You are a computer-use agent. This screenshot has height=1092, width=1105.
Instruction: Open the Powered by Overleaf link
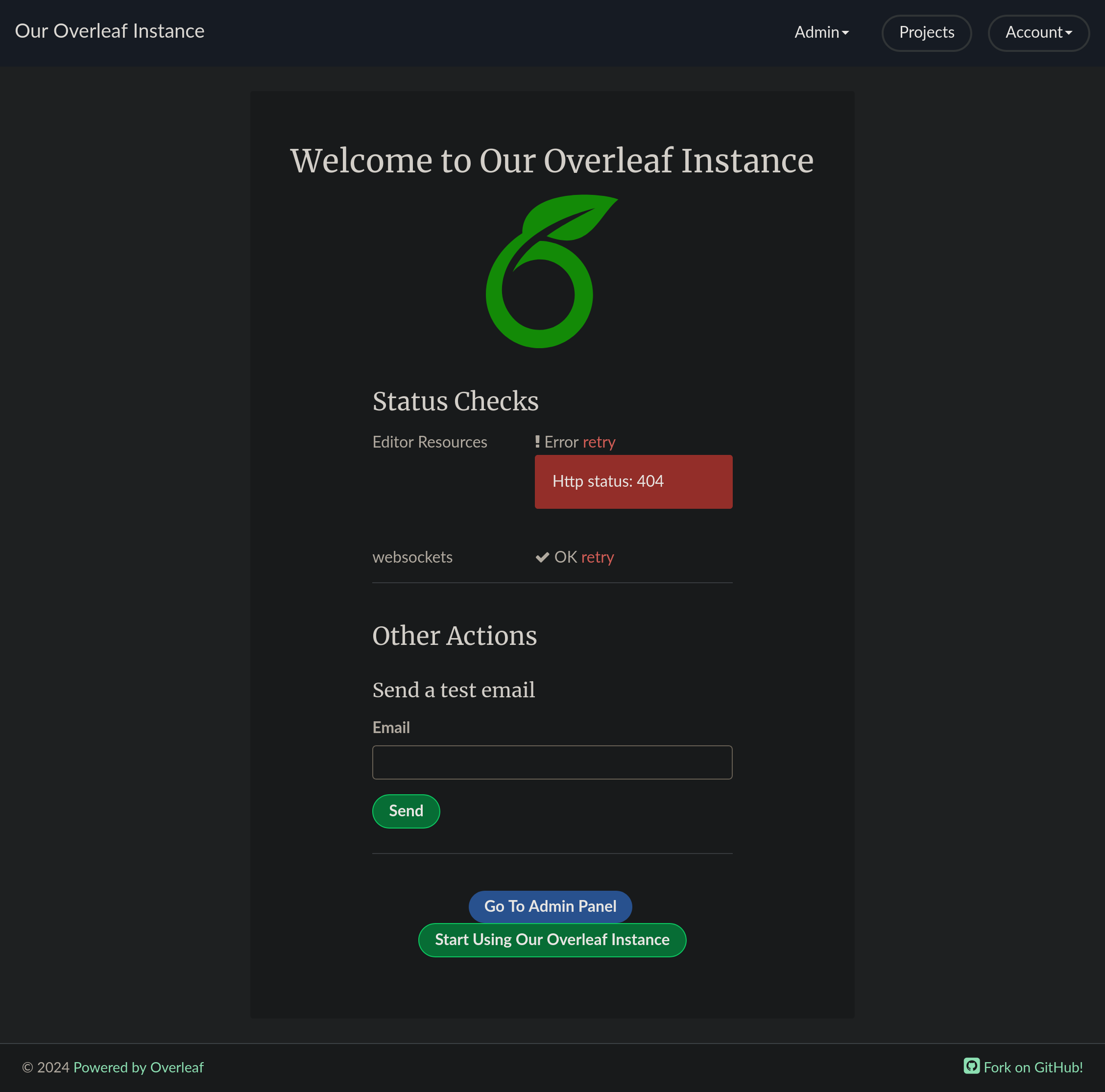pos(139,1068)
